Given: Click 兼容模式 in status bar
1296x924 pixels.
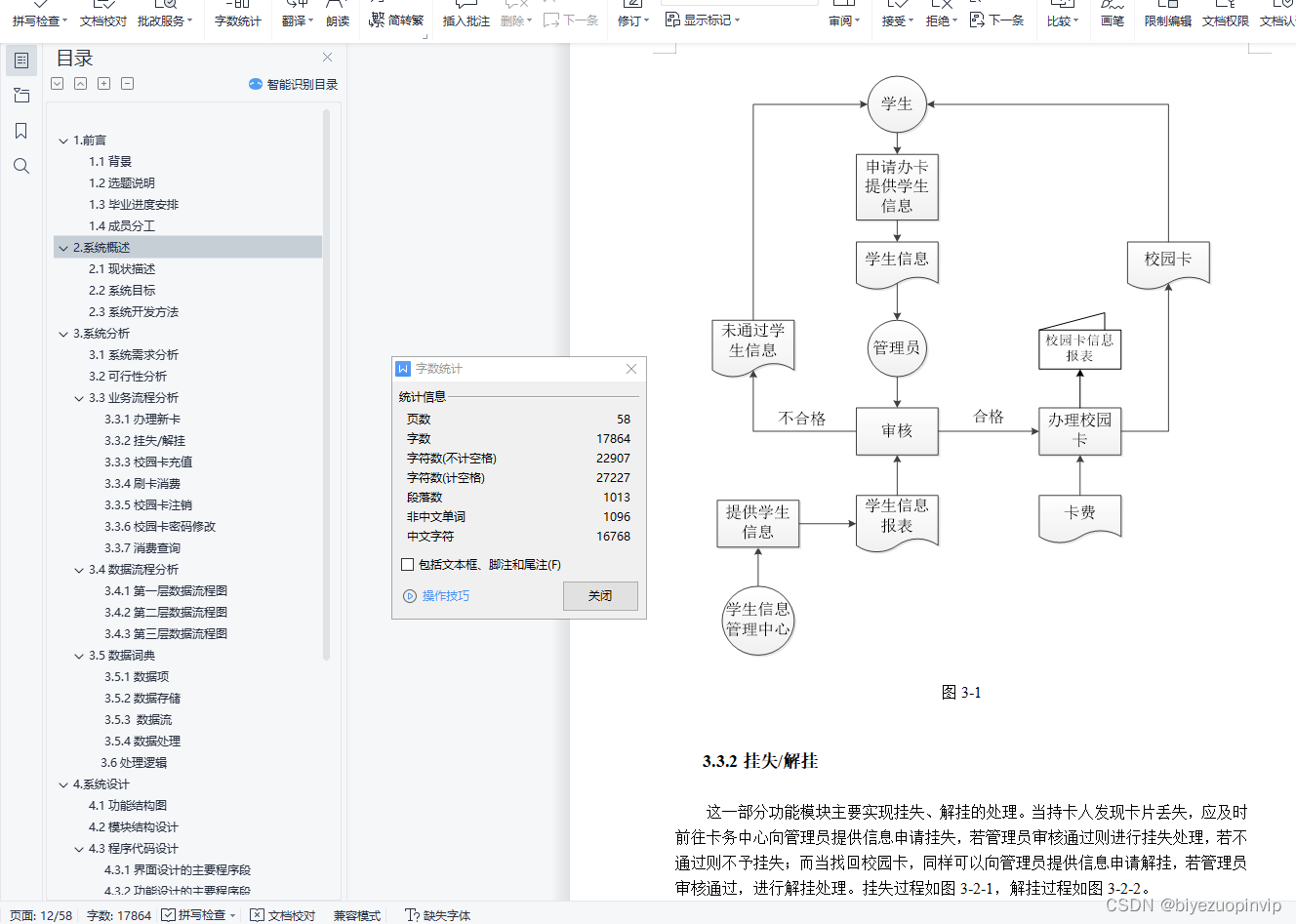Looking at the screenshot, I should coord(357,915).
